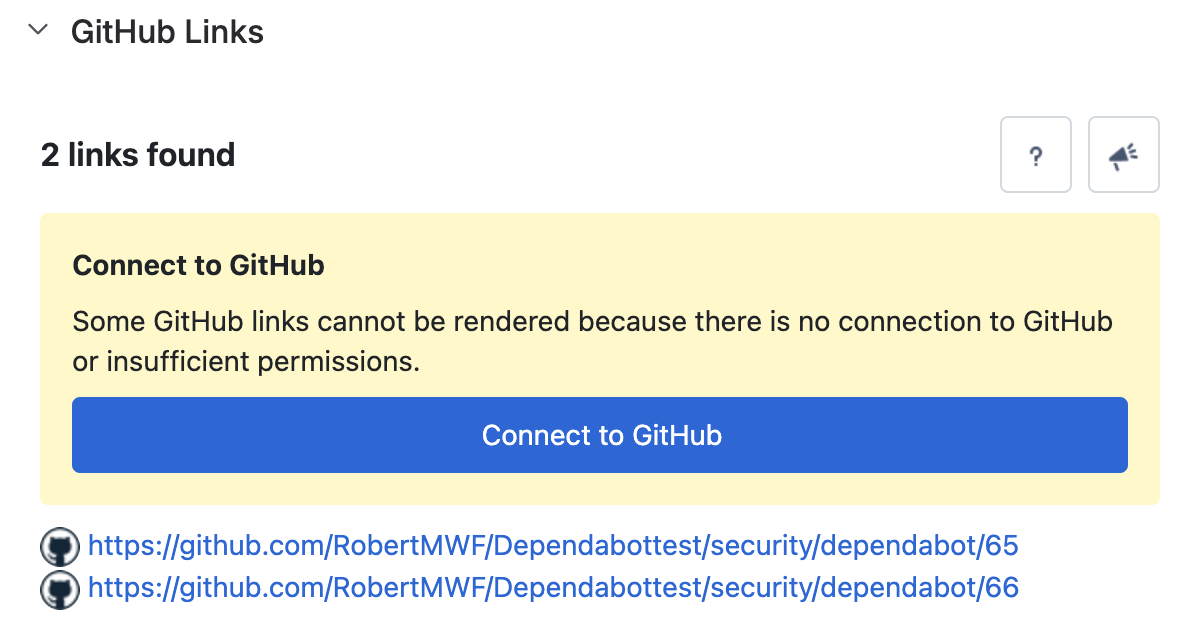1182x618 pixels.
Task: Click the bold Connect to GitHub banner heading
Action: tap(198, 265)
